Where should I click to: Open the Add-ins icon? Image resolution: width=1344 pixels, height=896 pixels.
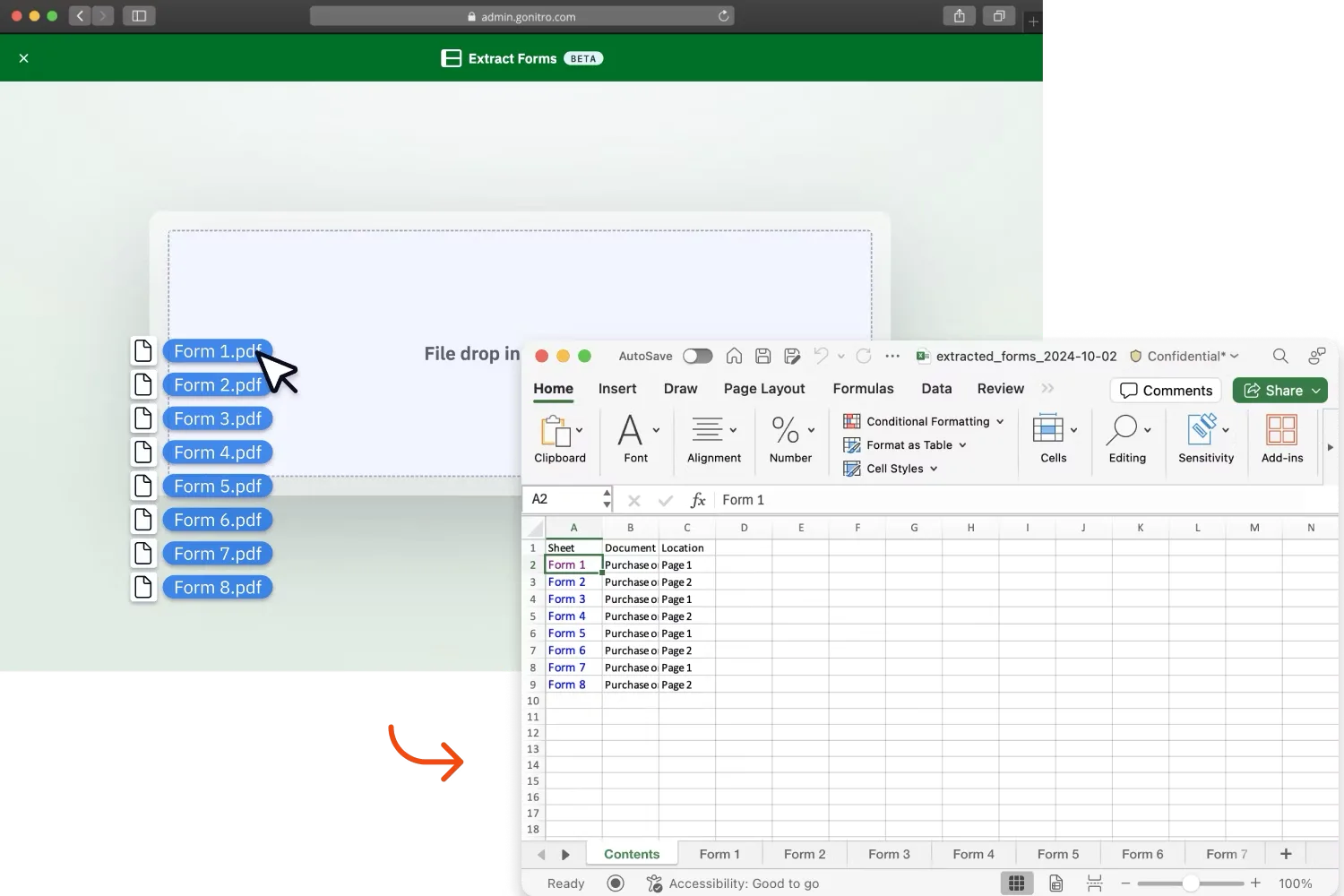coord(1281,430)
